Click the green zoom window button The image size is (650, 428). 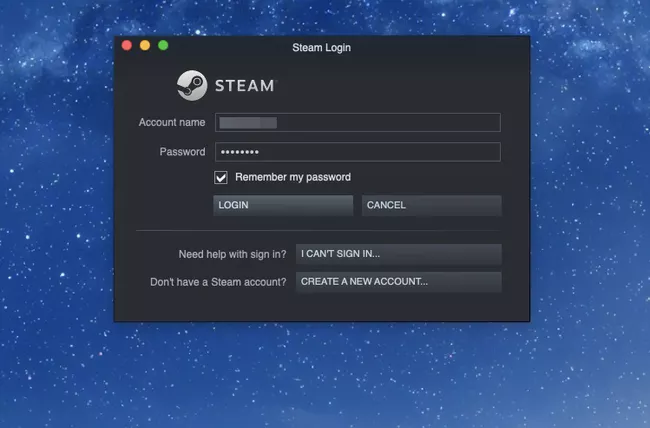tap(163, 45)
